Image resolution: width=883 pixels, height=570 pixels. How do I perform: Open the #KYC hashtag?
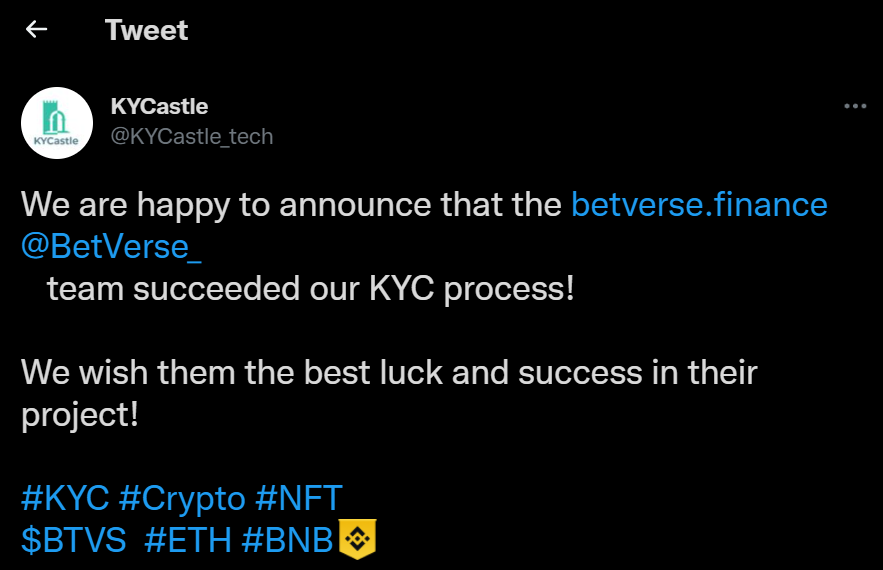point(65,497)
